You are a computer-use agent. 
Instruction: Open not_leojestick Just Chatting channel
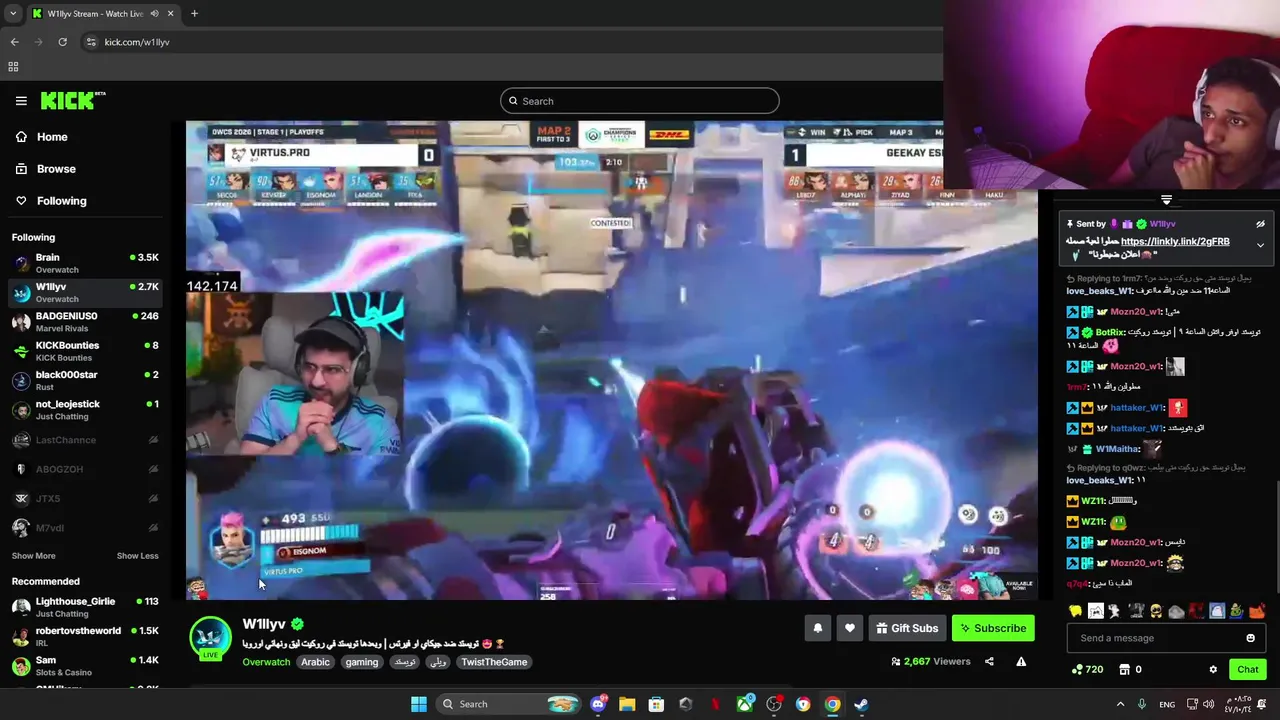85,409
